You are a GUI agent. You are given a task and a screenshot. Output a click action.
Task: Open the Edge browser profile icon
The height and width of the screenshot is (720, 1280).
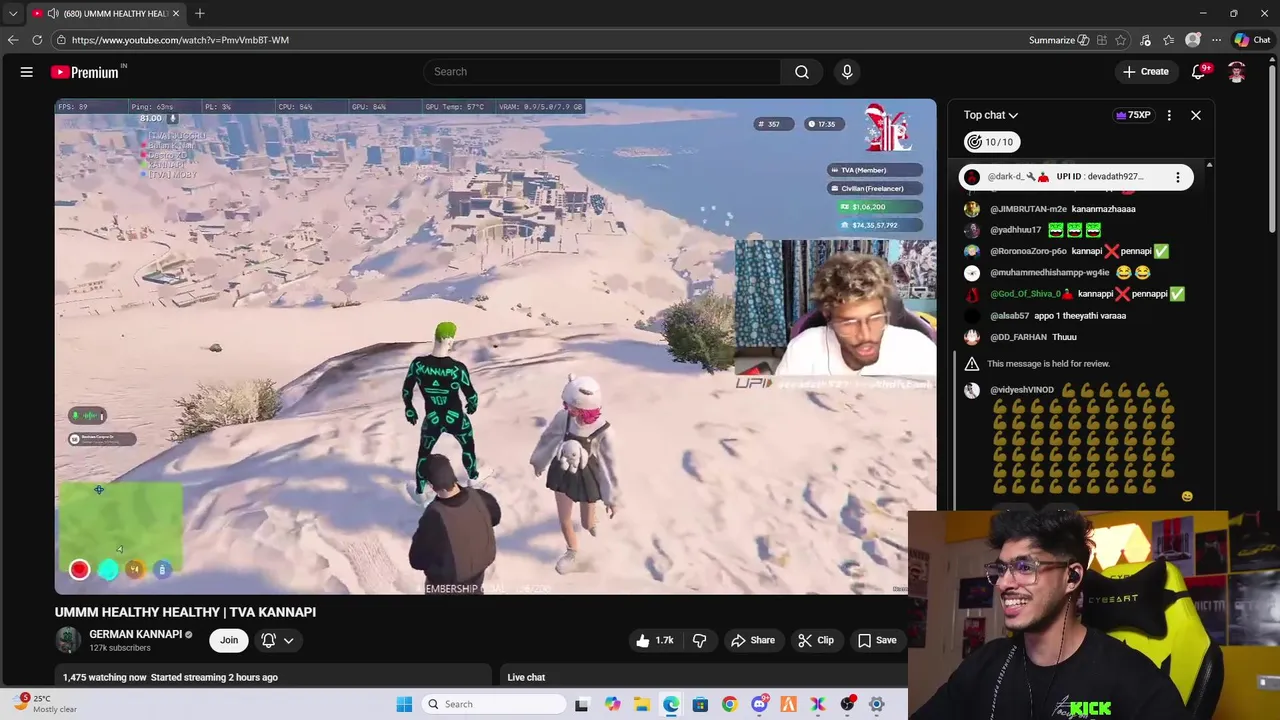pos(1193,40)
